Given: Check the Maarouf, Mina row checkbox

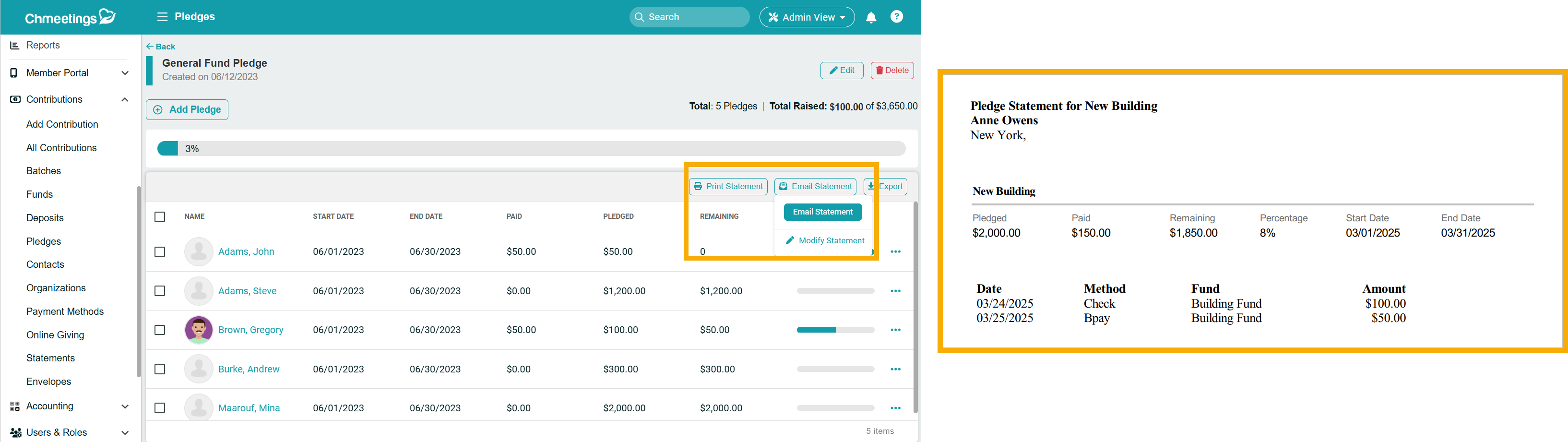Looking at the screenshot, I should pos(160,408).
